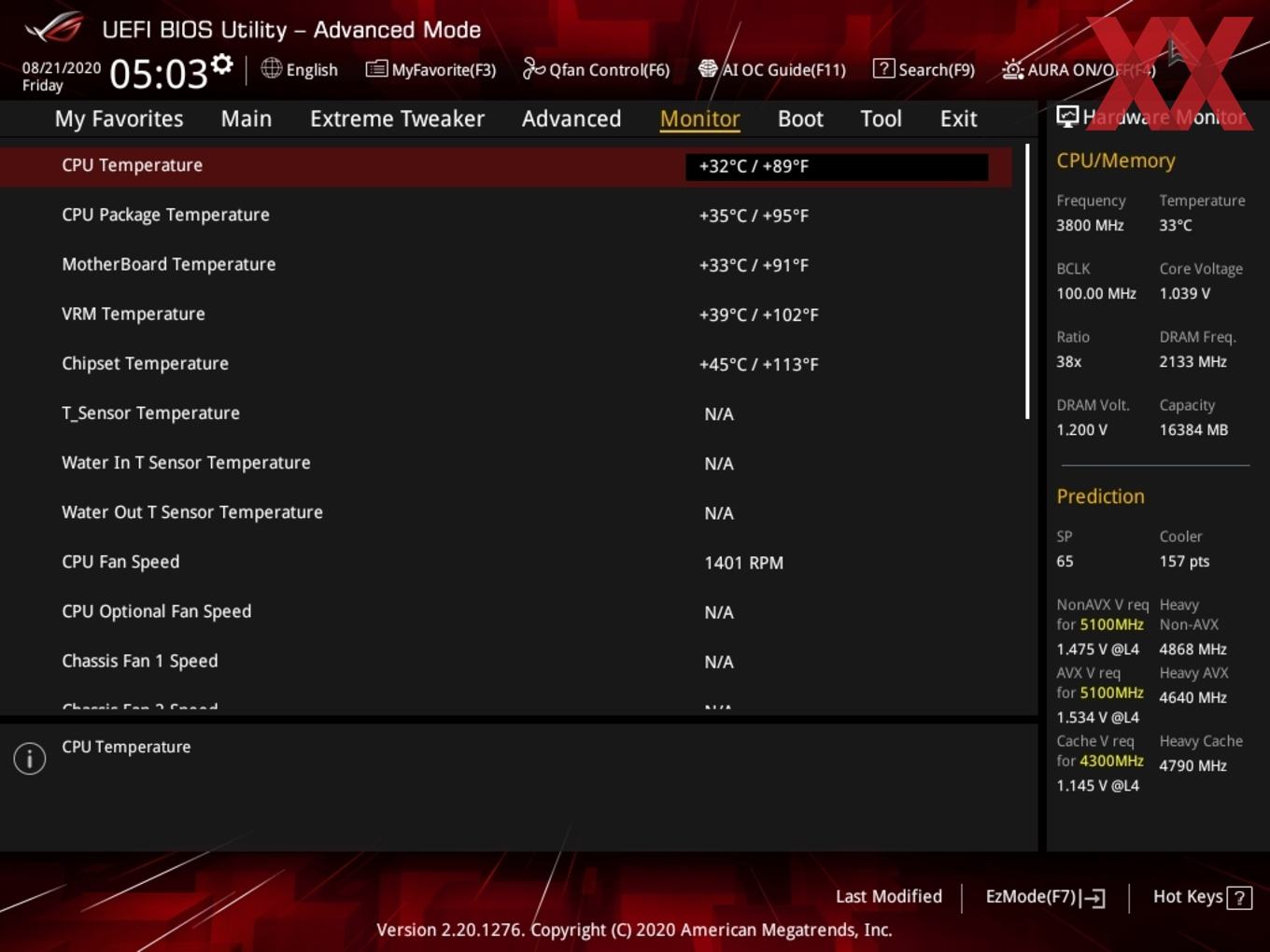Select T_Sensor Temperature row
Viewport: 1270px width, 952px height.
tap(506, 413)
